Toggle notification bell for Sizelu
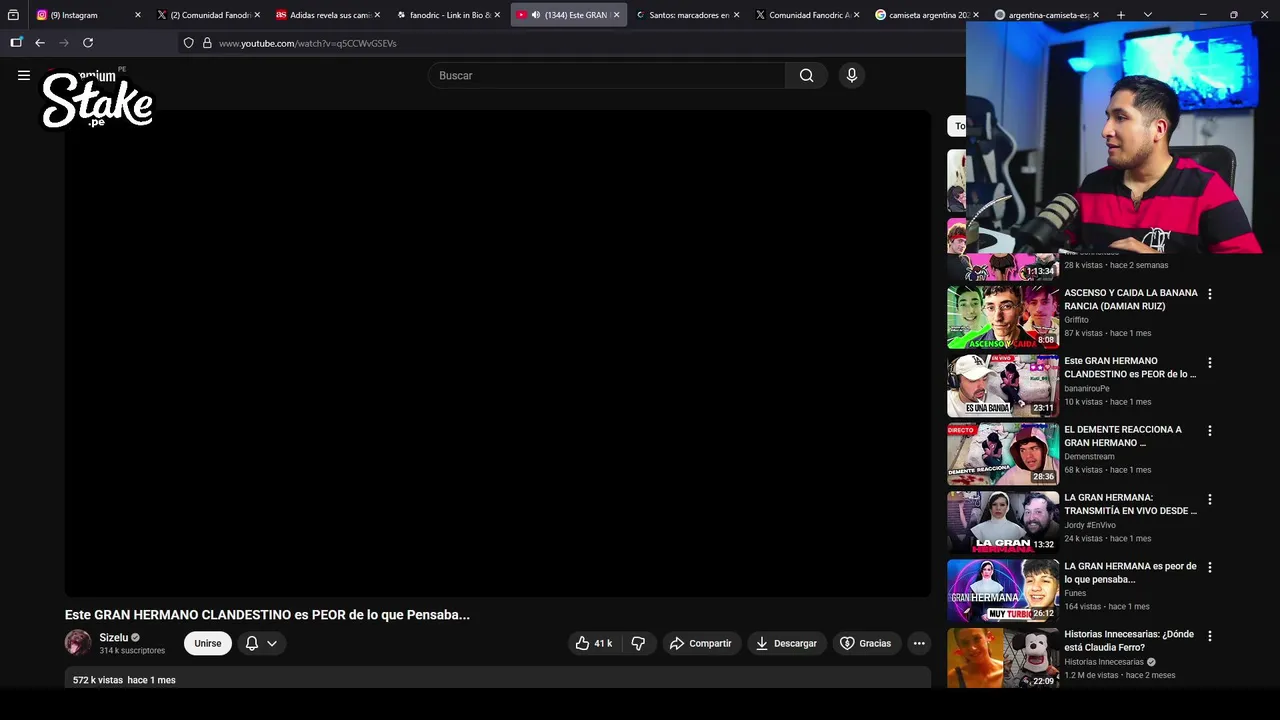Screen dimensions: 1280x720 252,643
